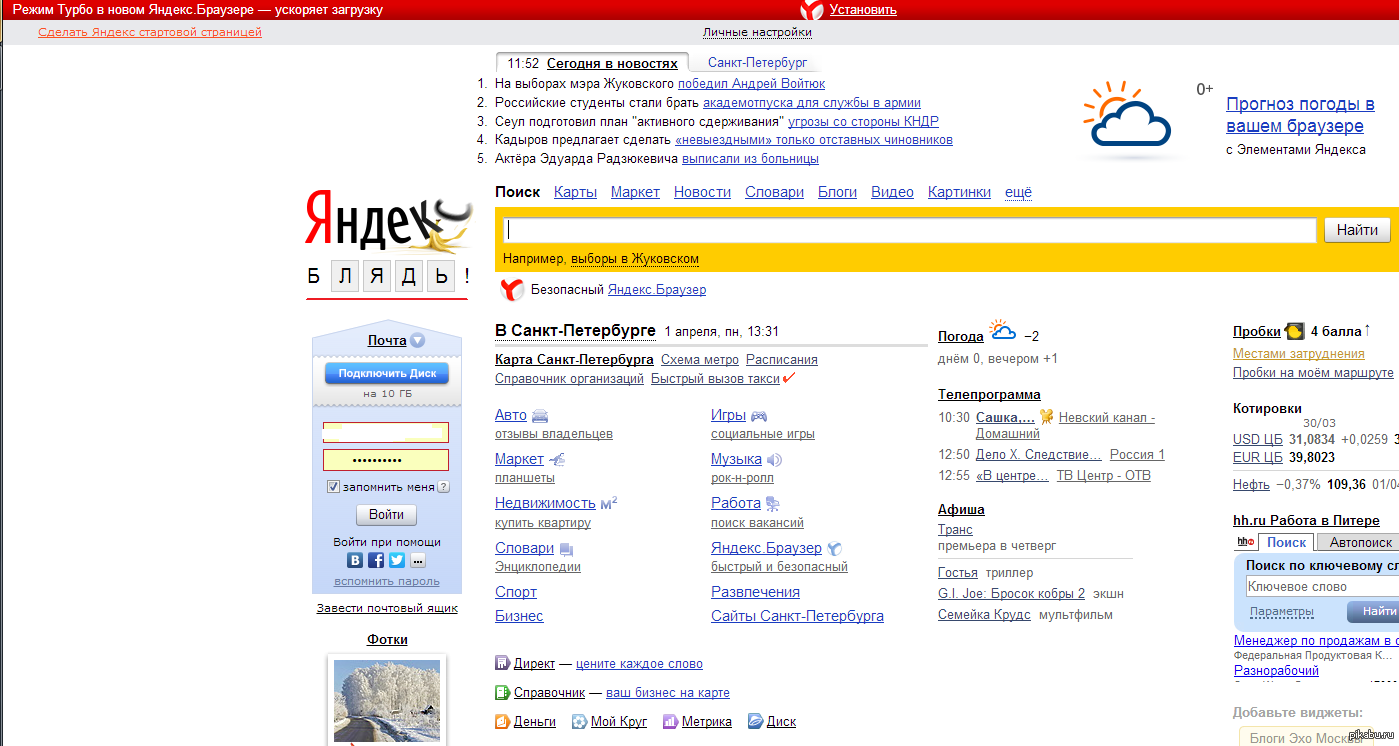1399x746 pixels.
Task: Click the Yandex logo
Action: tap(388, 220)
